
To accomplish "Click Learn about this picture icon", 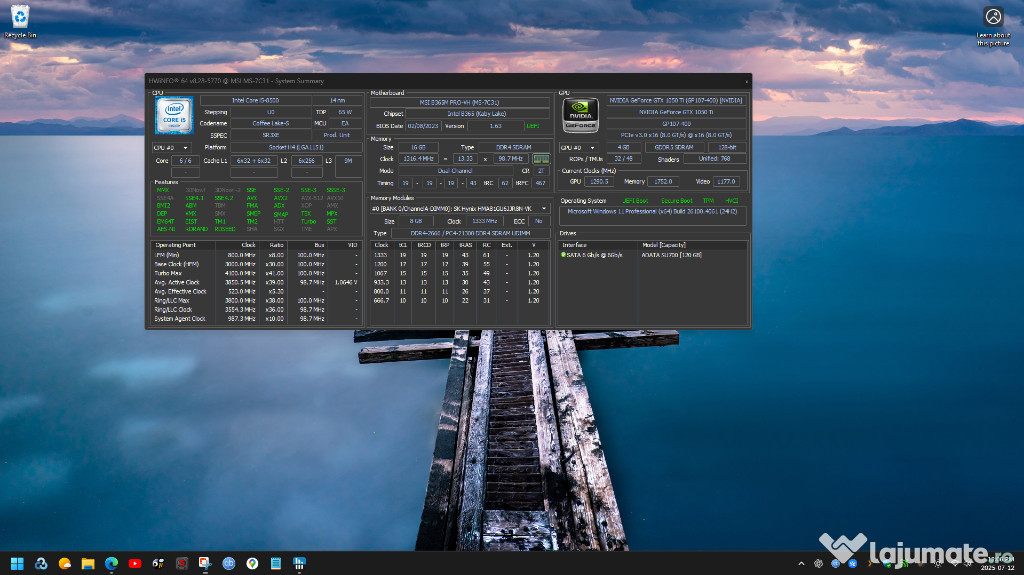I will click(993, 26).
